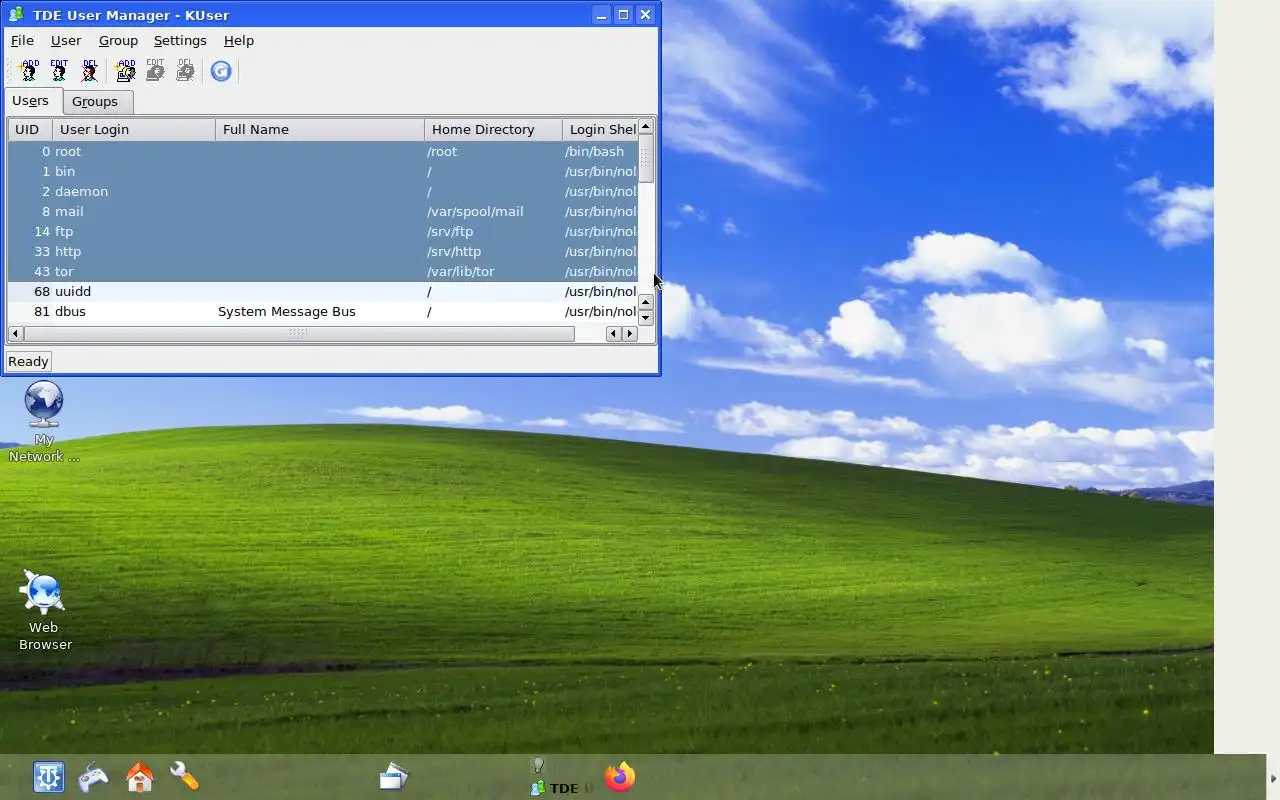Image resolution: width=1280 pixels, height=800 pixels.
Task: Open the Help menu
Action: point(239,40)
